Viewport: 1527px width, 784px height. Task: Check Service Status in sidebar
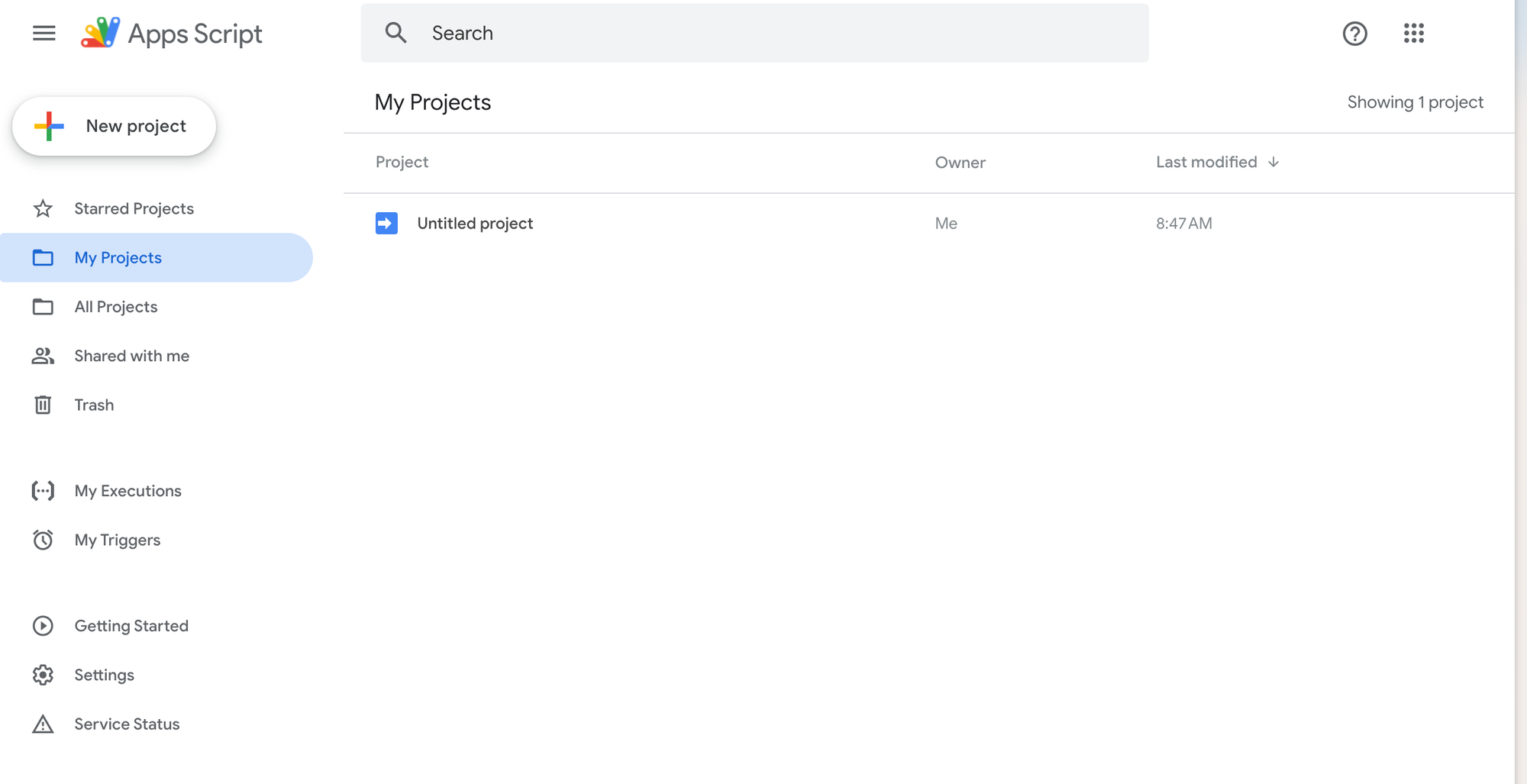[127, 724]
